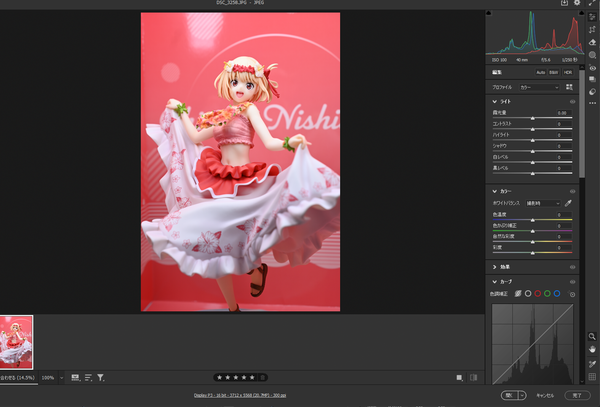The image size is (600, 407).
Task: Collapse the ライト (Light) section
Action: [494, 102]
